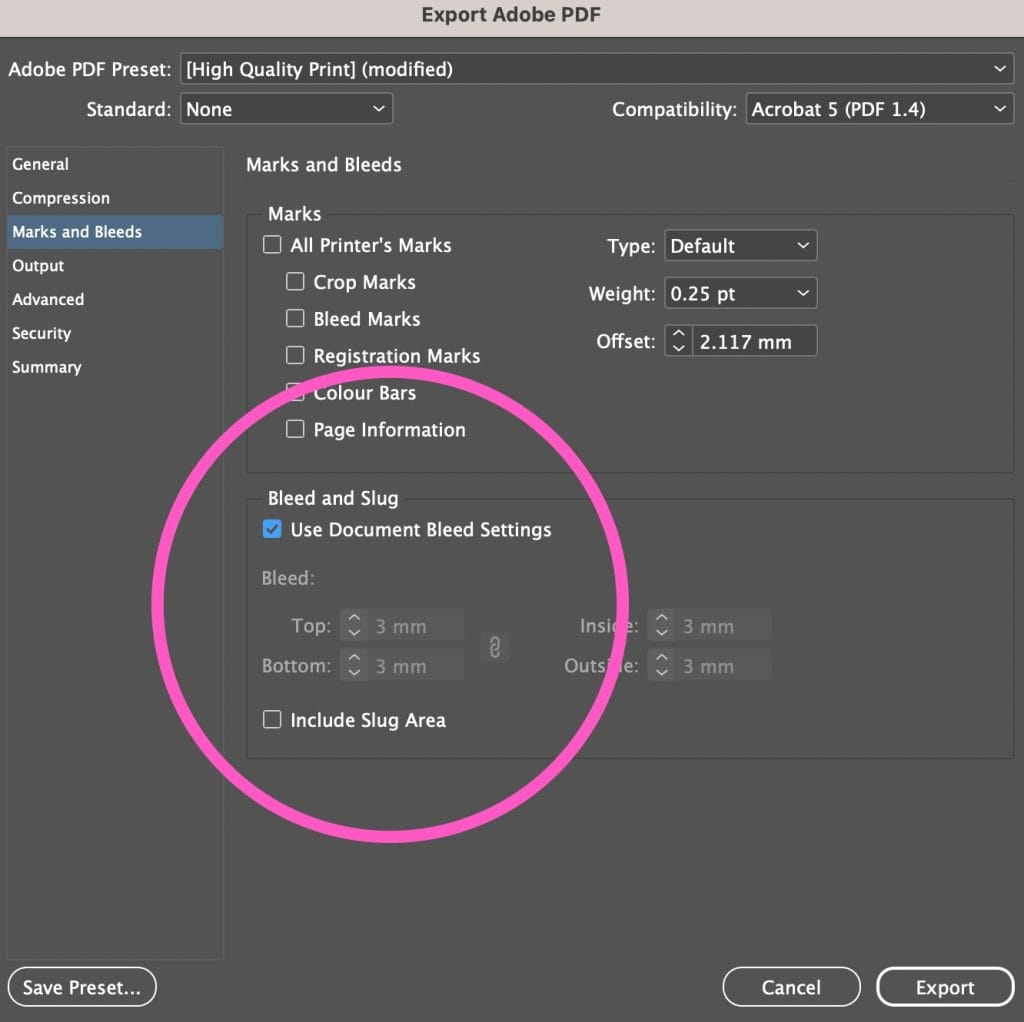Click the Save Preset button
Screen dimensions: 1024x1022
click(x=82, y=987)
